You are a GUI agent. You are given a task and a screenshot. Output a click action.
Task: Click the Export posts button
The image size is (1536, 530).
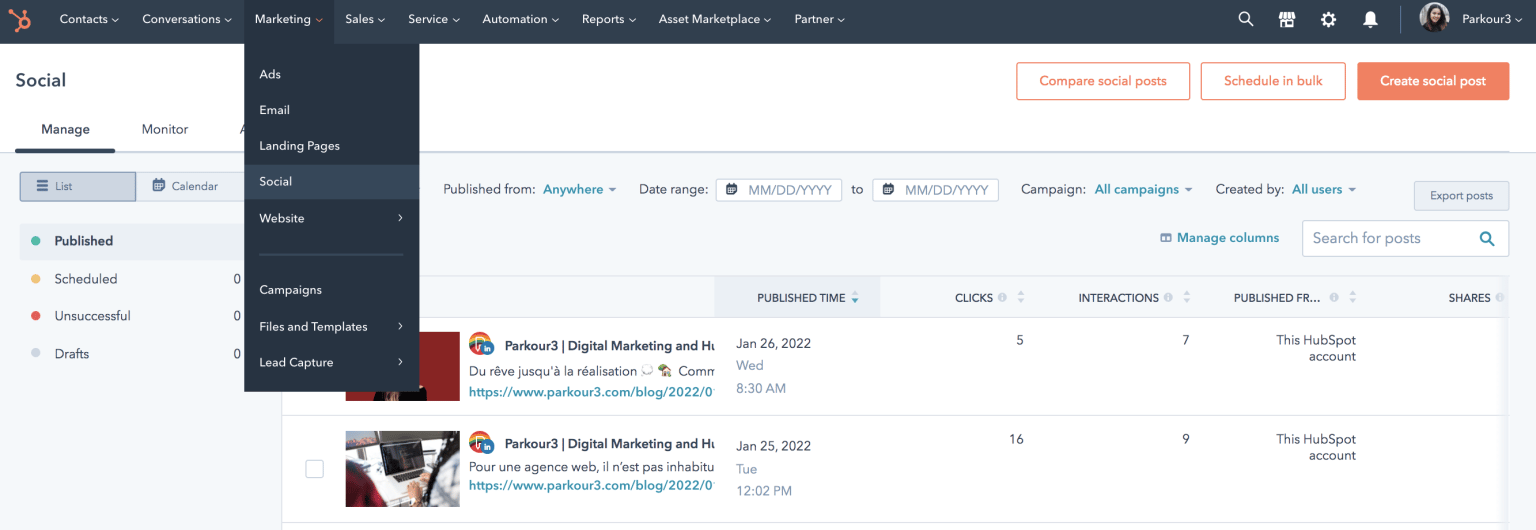click(x=1461, y=196)
